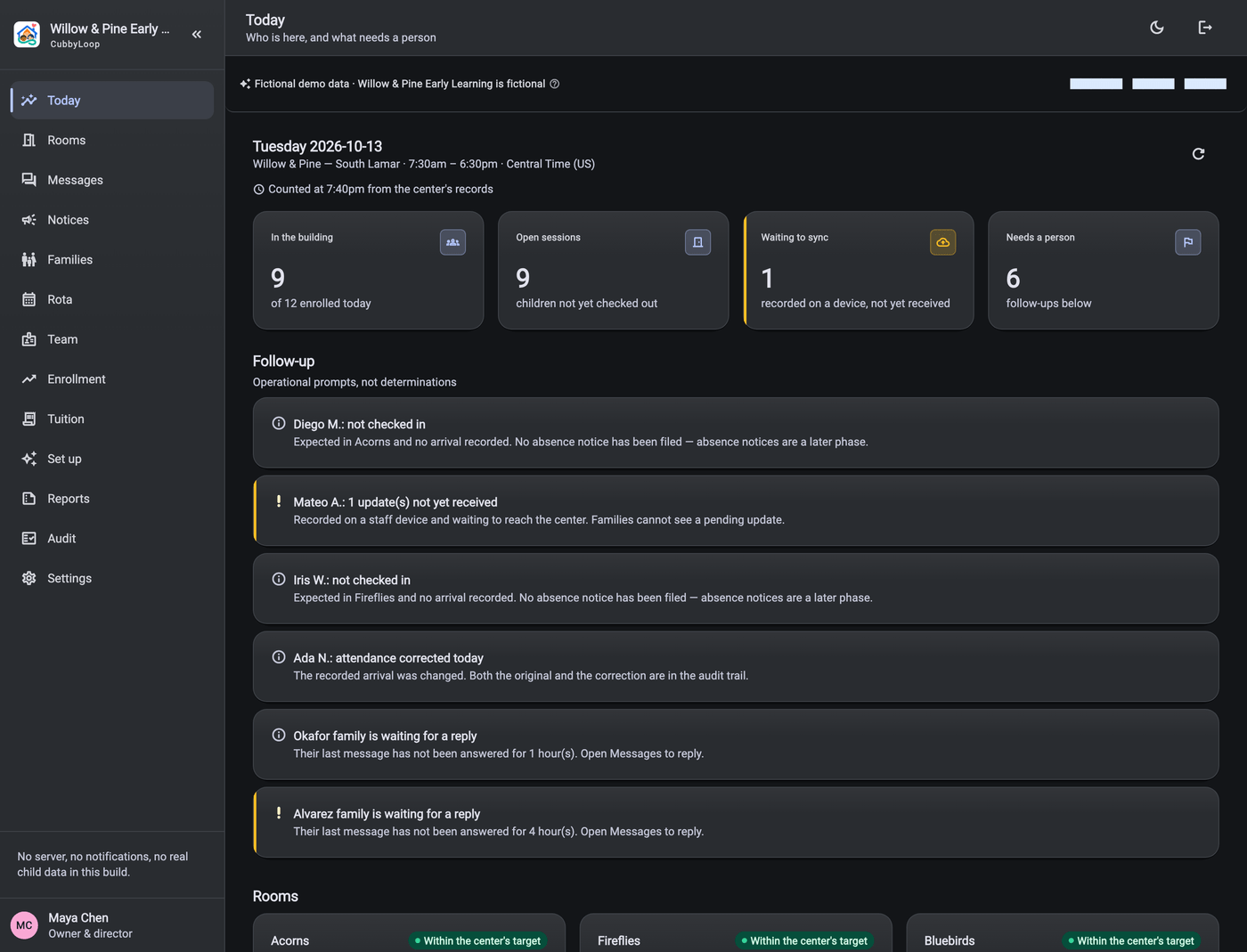
Task: Open Rota via its calendar icon
Action: 29,299
